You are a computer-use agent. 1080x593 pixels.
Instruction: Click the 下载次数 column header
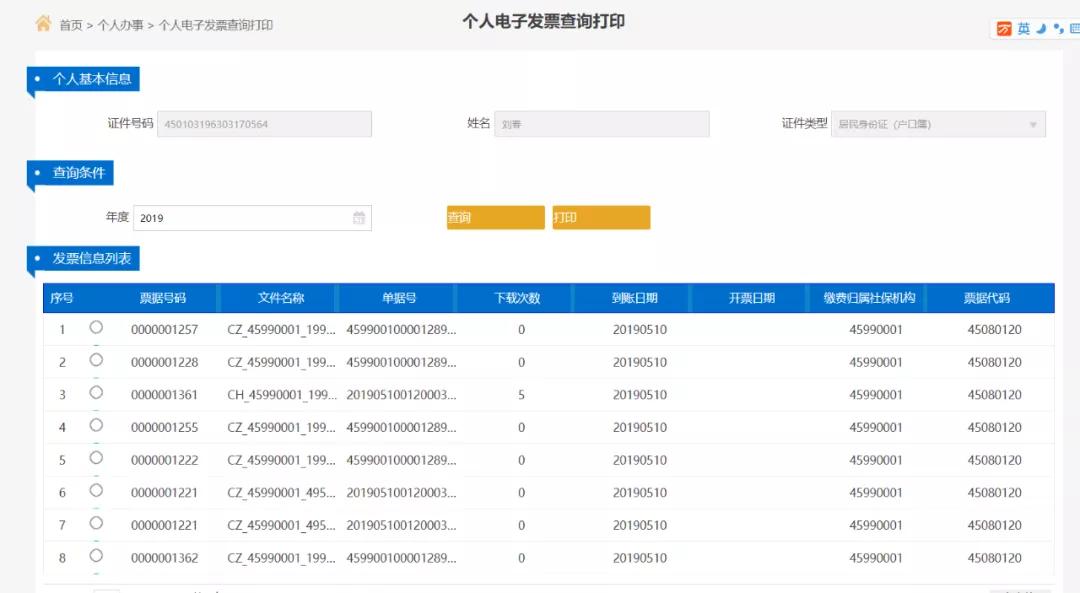pyautogui.click(x=517, y=298)
